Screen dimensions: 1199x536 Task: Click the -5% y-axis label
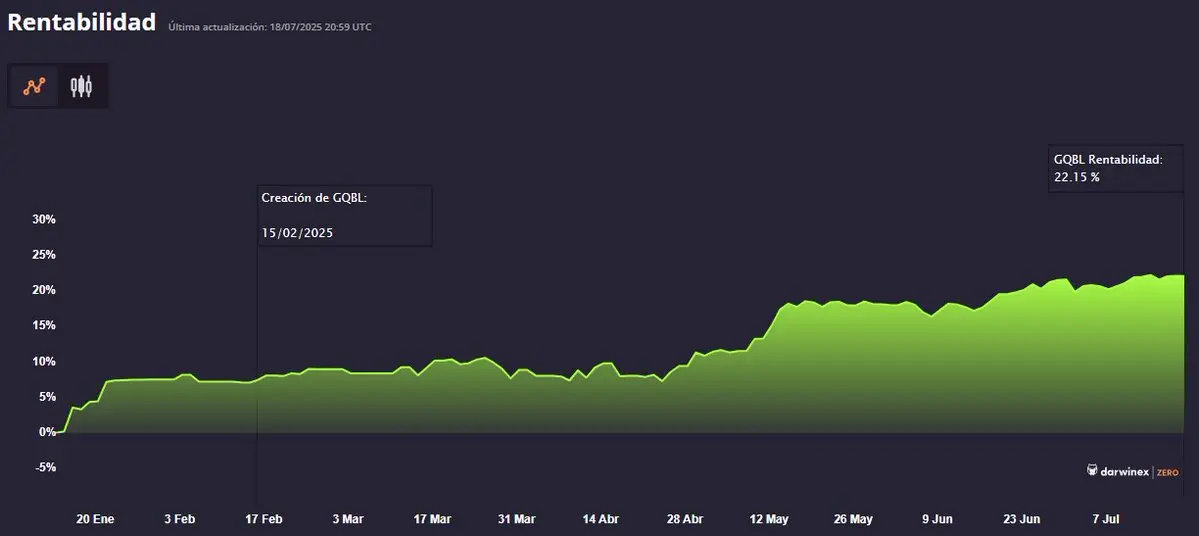tap(45, 466)
